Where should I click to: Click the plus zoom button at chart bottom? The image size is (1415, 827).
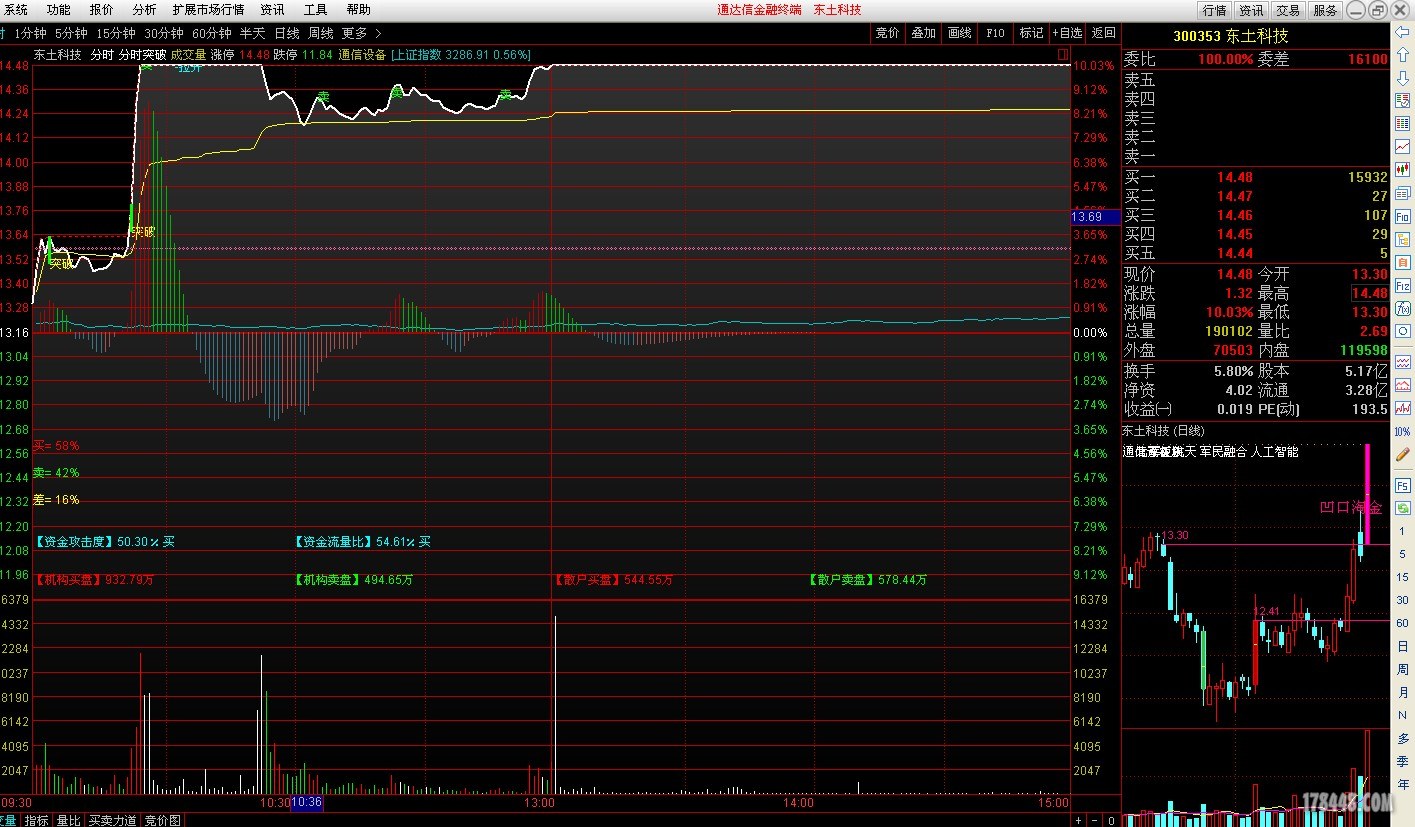[x=1078, y=820]
